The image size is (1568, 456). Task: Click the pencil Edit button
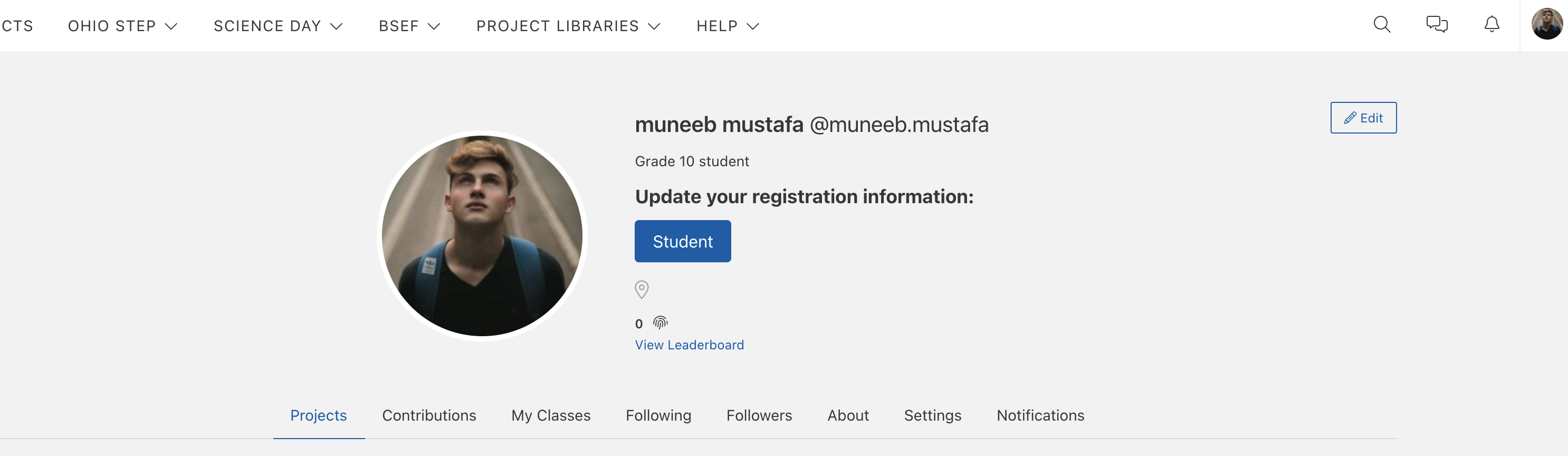click(1363, 118)
